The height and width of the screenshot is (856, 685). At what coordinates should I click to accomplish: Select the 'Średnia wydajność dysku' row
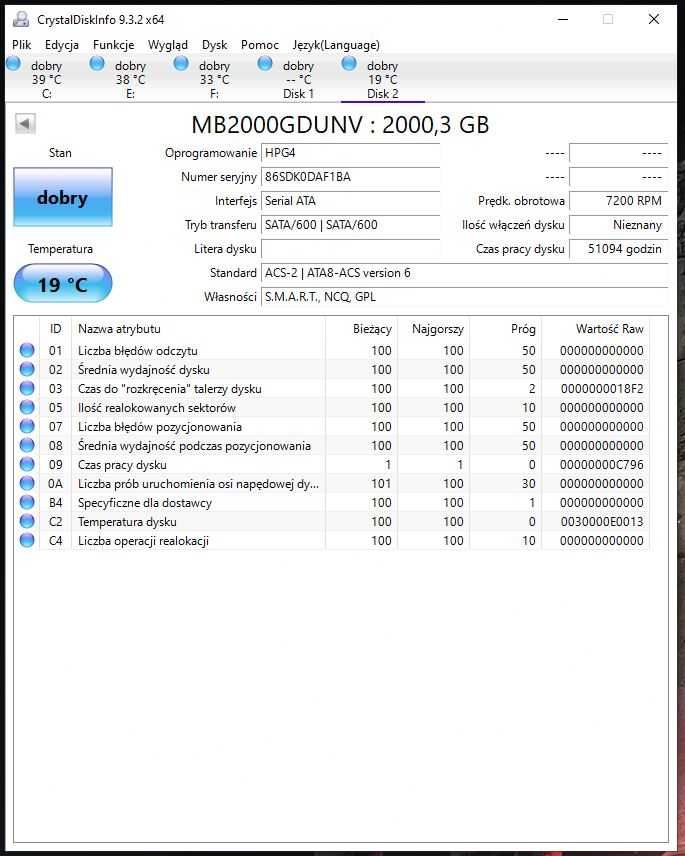pos(332,370)
